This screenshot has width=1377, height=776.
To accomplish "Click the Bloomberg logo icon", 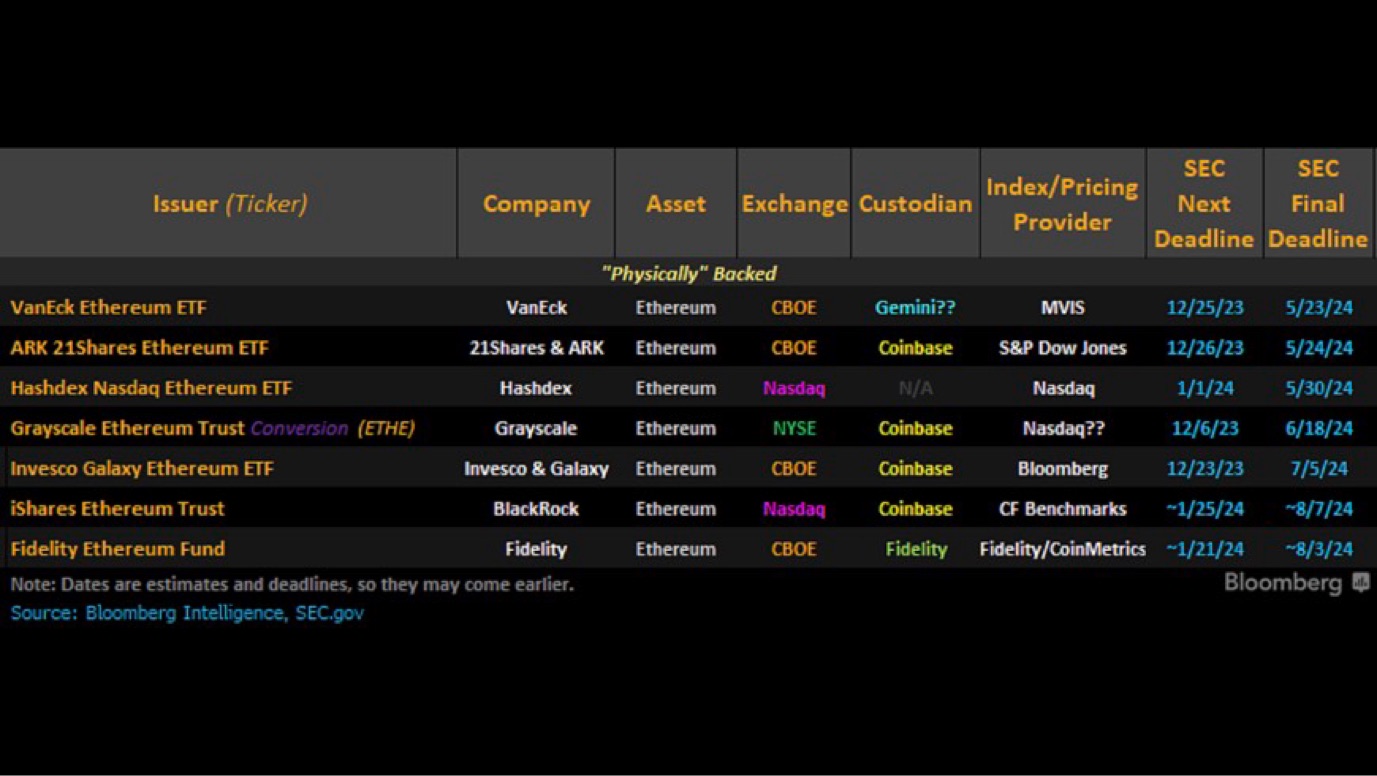I will (1360, 583).
